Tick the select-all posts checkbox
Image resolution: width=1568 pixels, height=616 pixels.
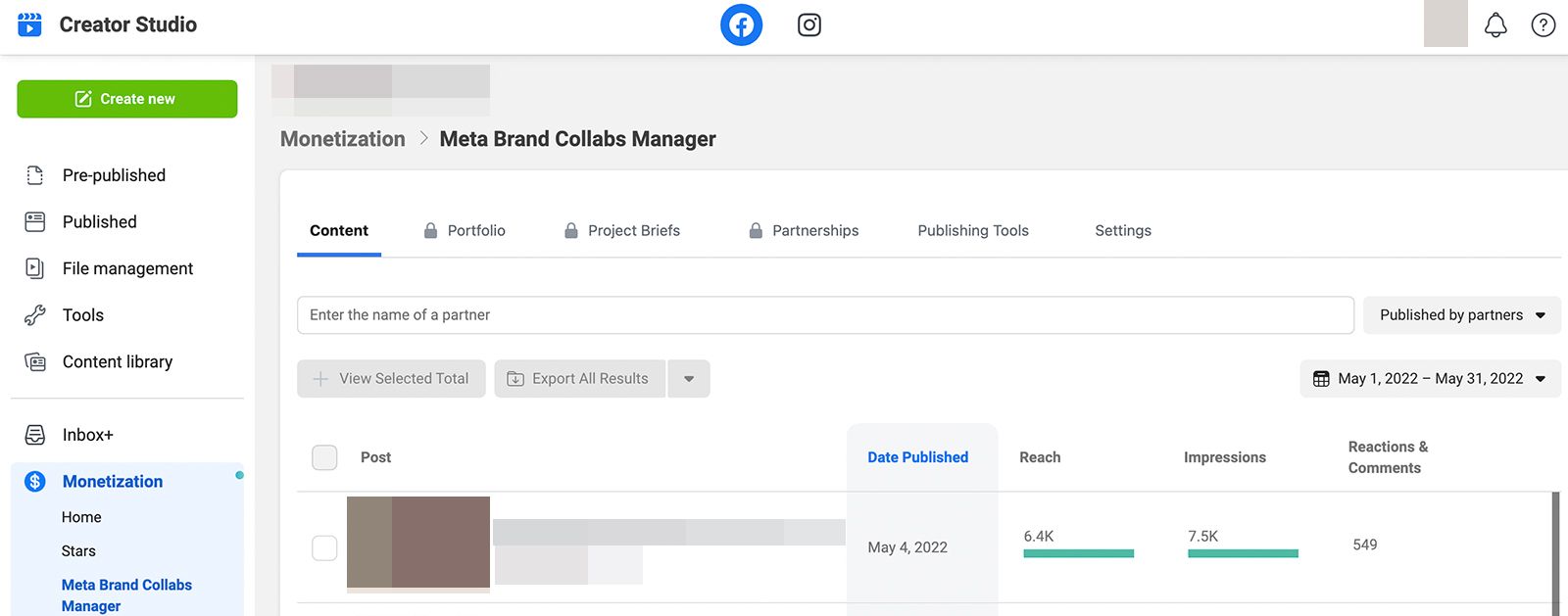tap(324, 457)
